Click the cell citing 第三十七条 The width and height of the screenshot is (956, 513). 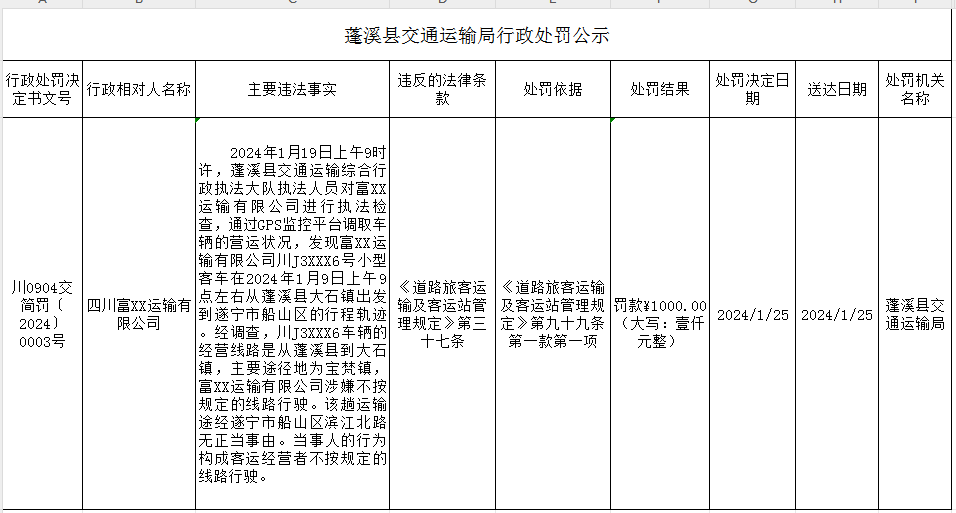[442, 314]
